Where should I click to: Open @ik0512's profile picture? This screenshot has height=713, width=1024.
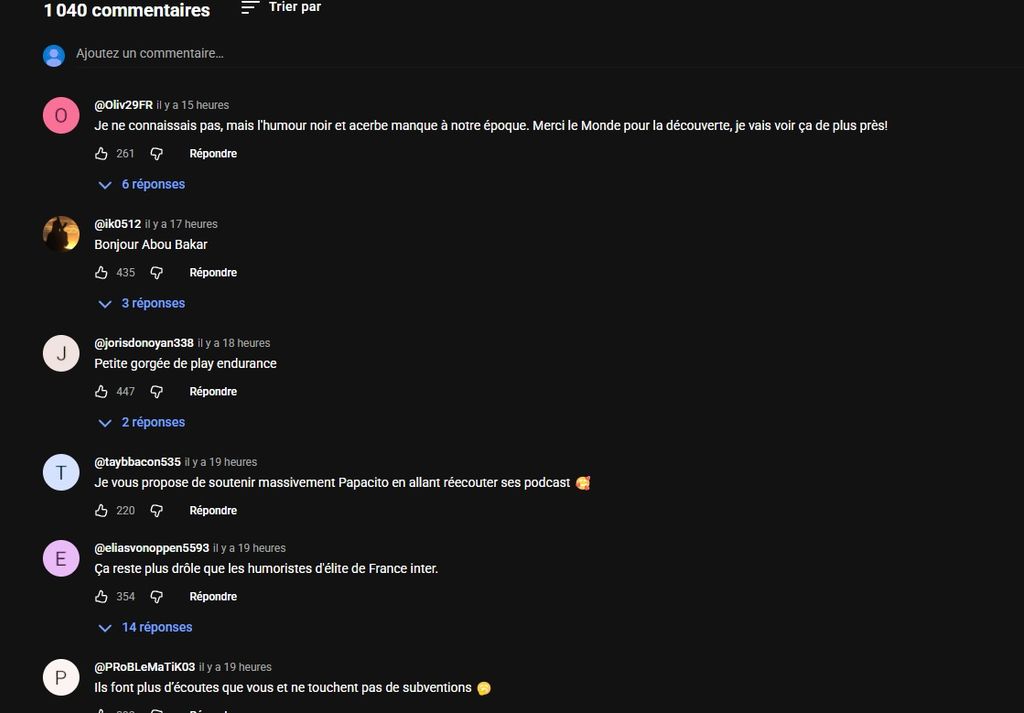pyautogui.click(x=61, y=234)
